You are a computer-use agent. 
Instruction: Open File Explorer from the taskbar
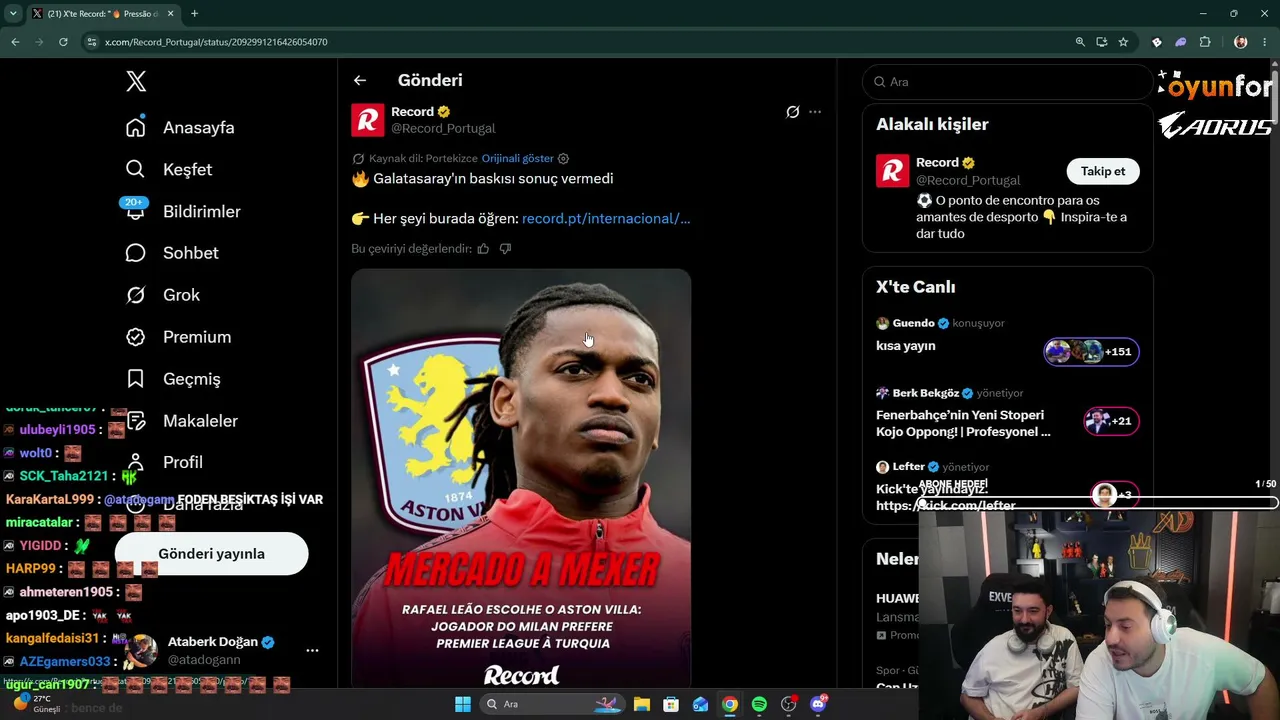point(642,704)
